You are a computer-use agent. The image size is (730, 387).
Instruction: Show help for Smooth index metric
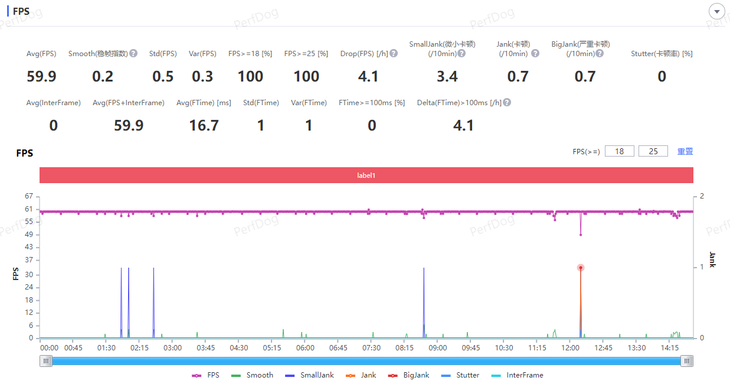[x=134, y=54]
